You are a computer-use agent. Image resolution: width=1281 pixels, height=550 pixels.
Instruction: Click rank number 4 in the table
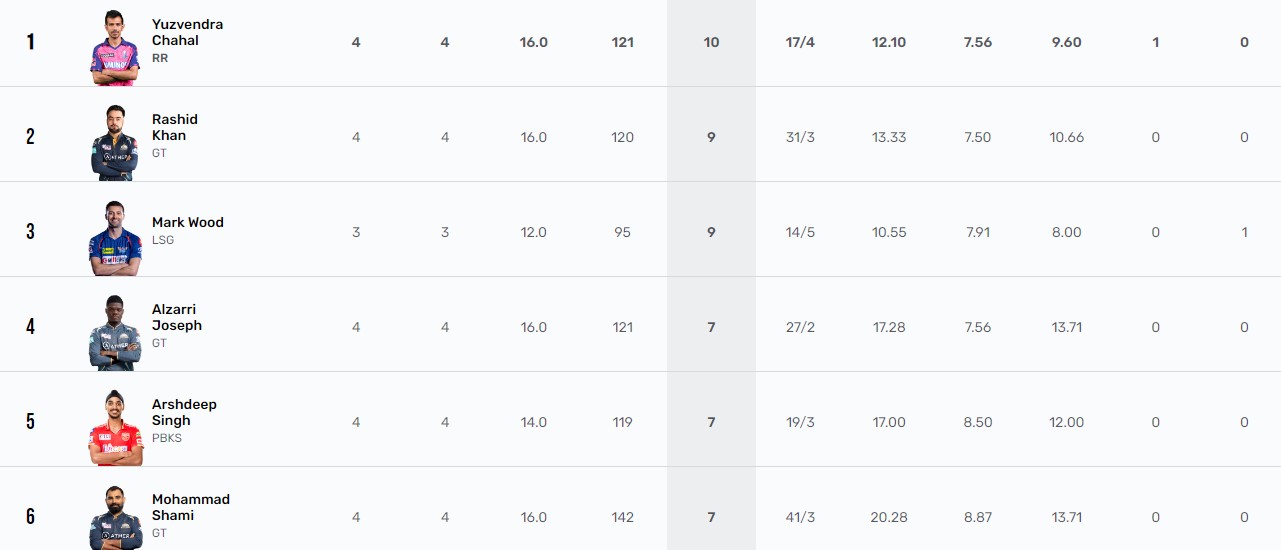coord(30,326)
